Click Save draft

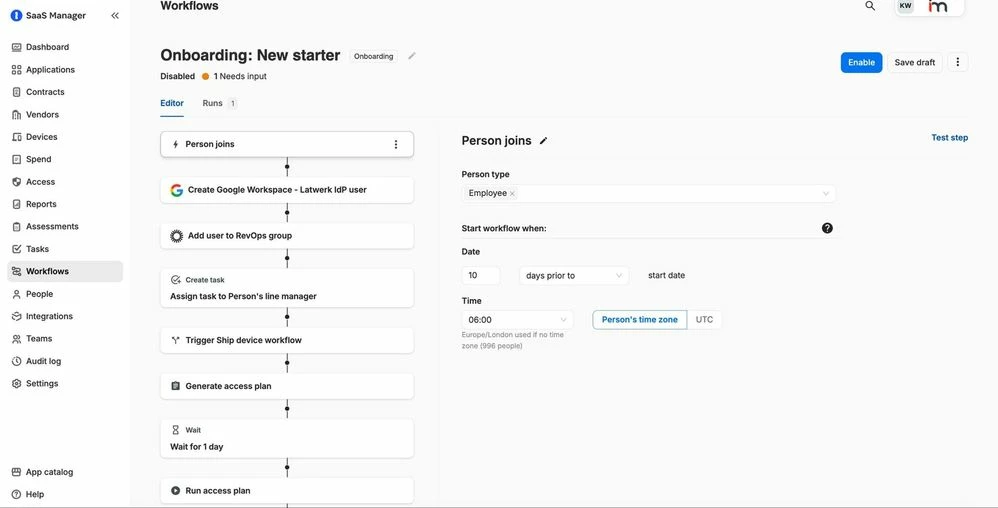pyautogui.click(x=915, y=62)
